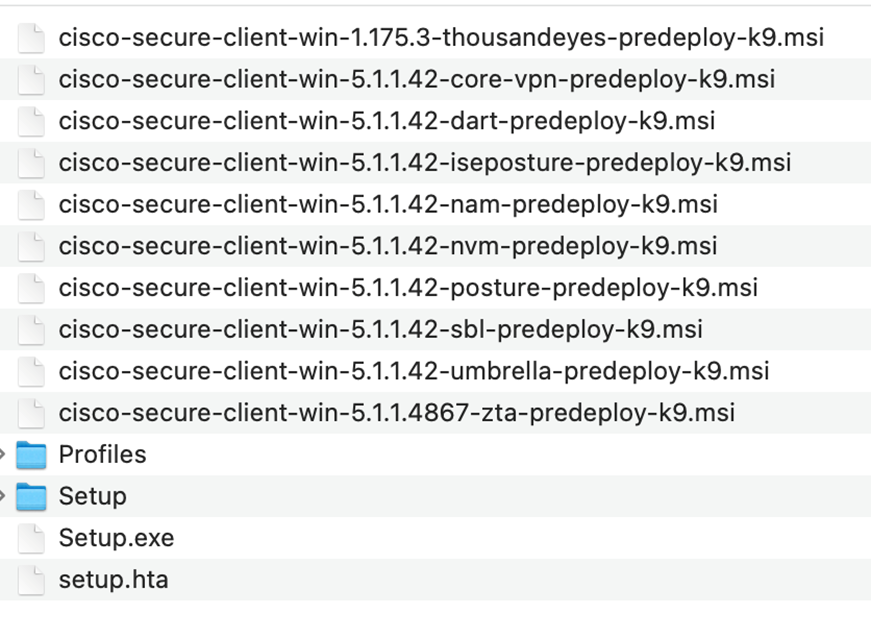Click the core-vpn predeploy msi file icon
Image resolution: width=871 pixels, height=638 pixels.
tap(31, 79)
